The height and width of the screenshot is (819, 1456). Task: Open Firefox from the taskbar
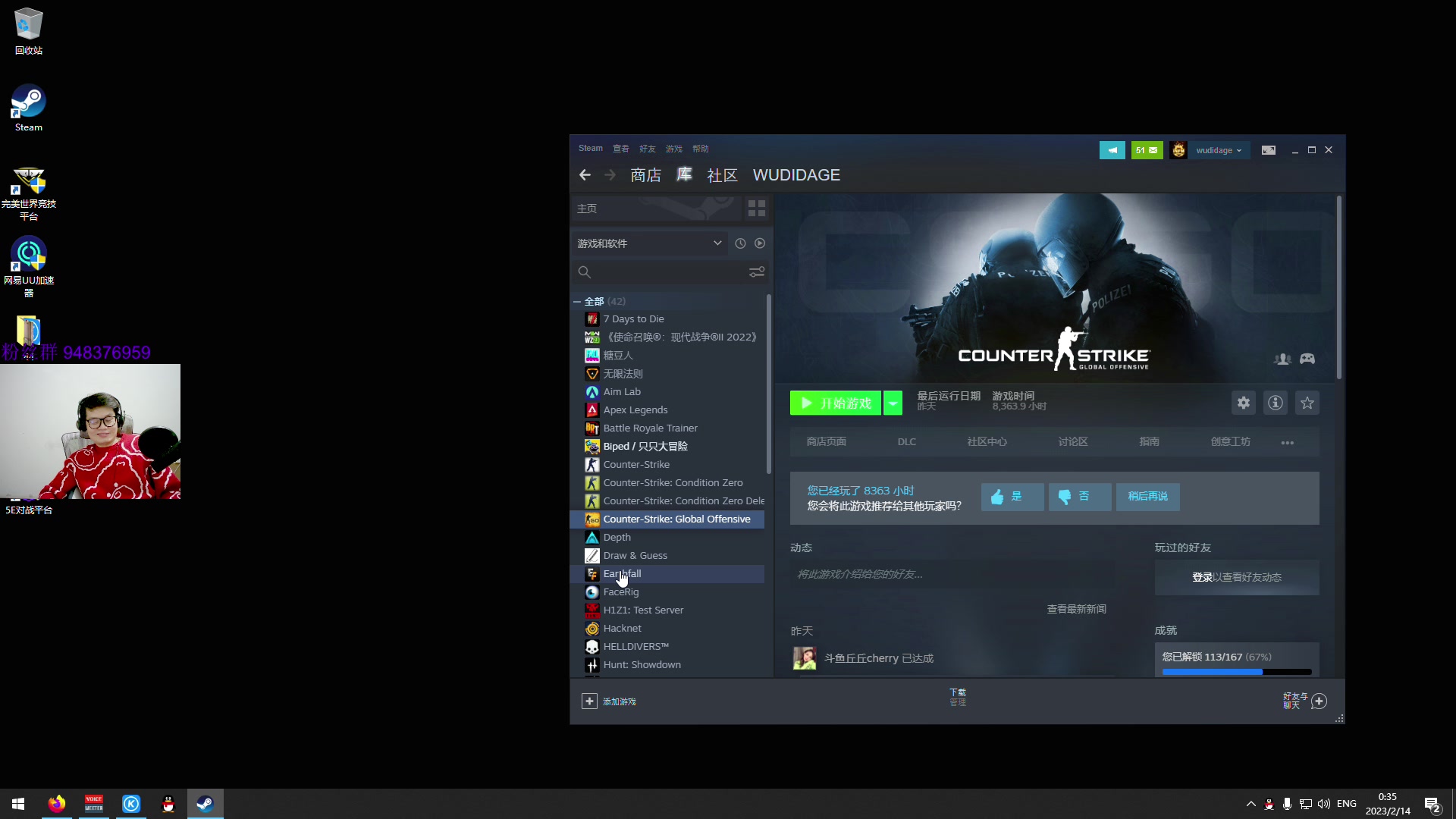click(x=57, y=804)
